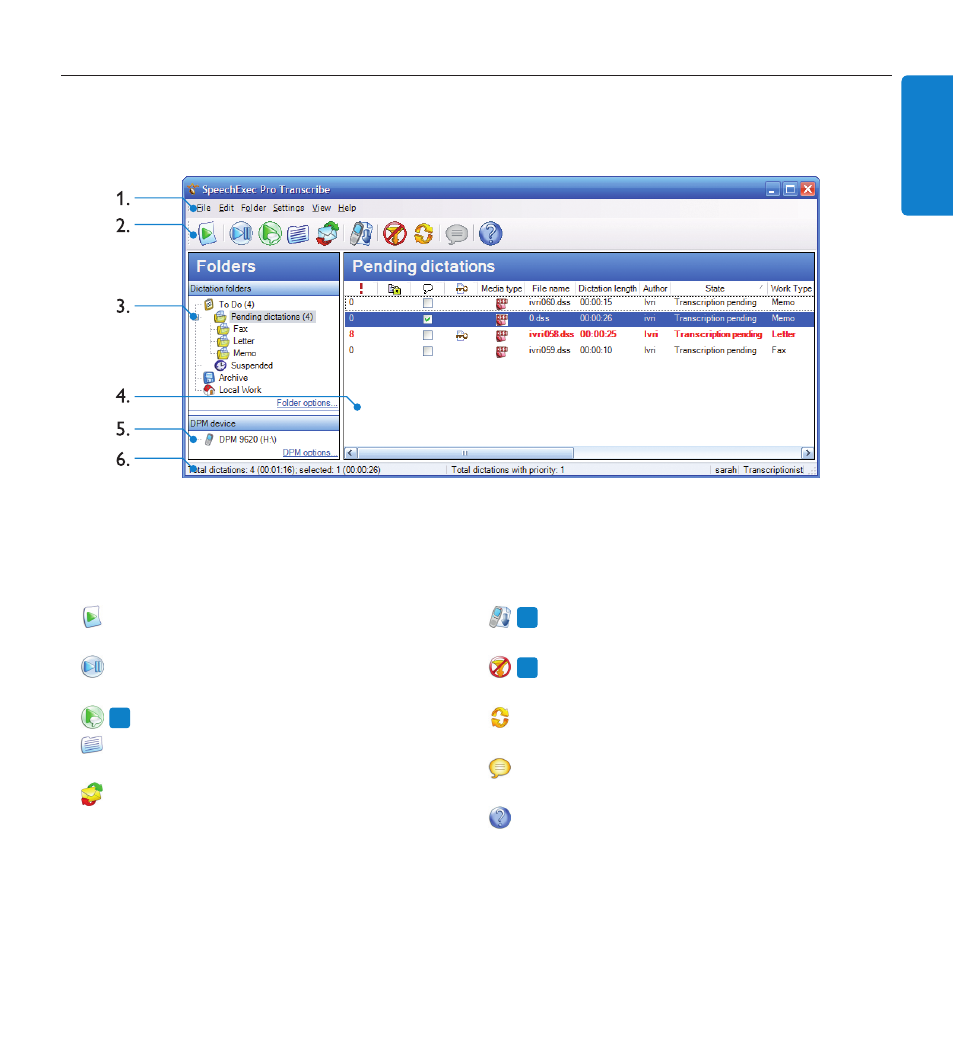Sort by the Author column header

pyautogui.click(x=655, y=289)
